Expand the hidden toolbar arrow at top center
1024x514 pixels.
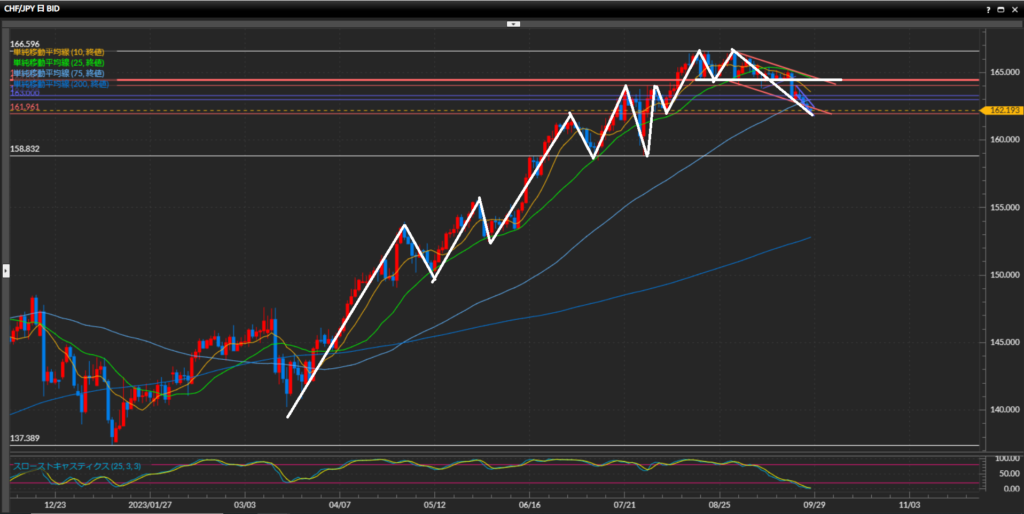(512, 23)
